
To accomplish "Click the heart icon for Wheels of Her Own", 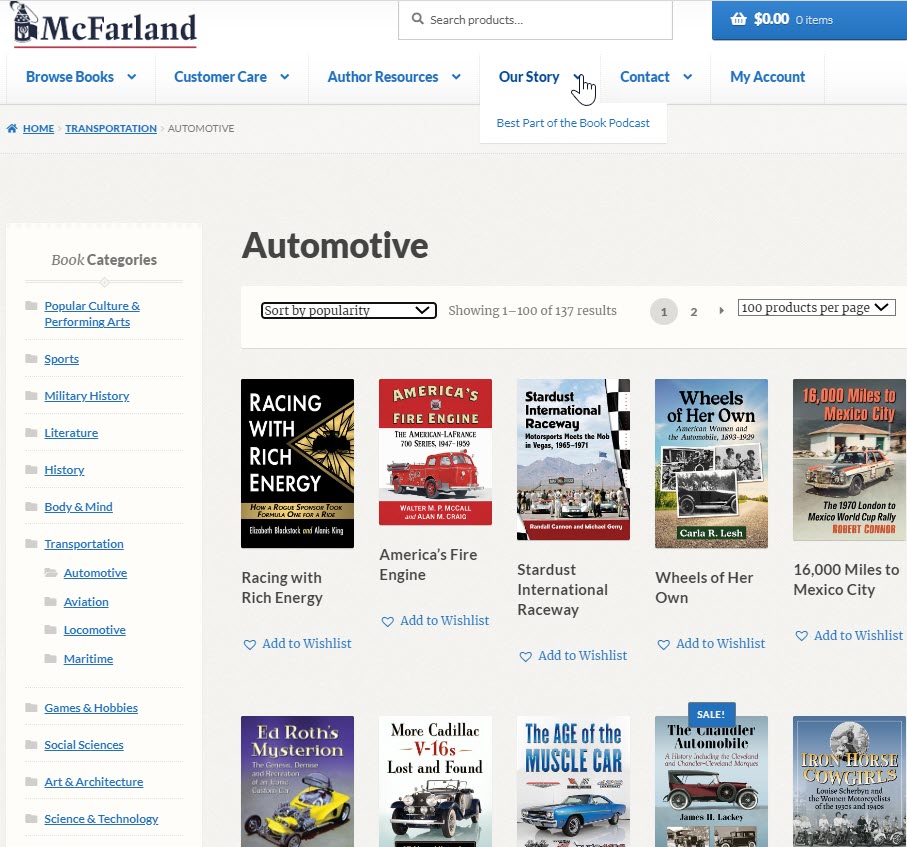I will [663, 644].
